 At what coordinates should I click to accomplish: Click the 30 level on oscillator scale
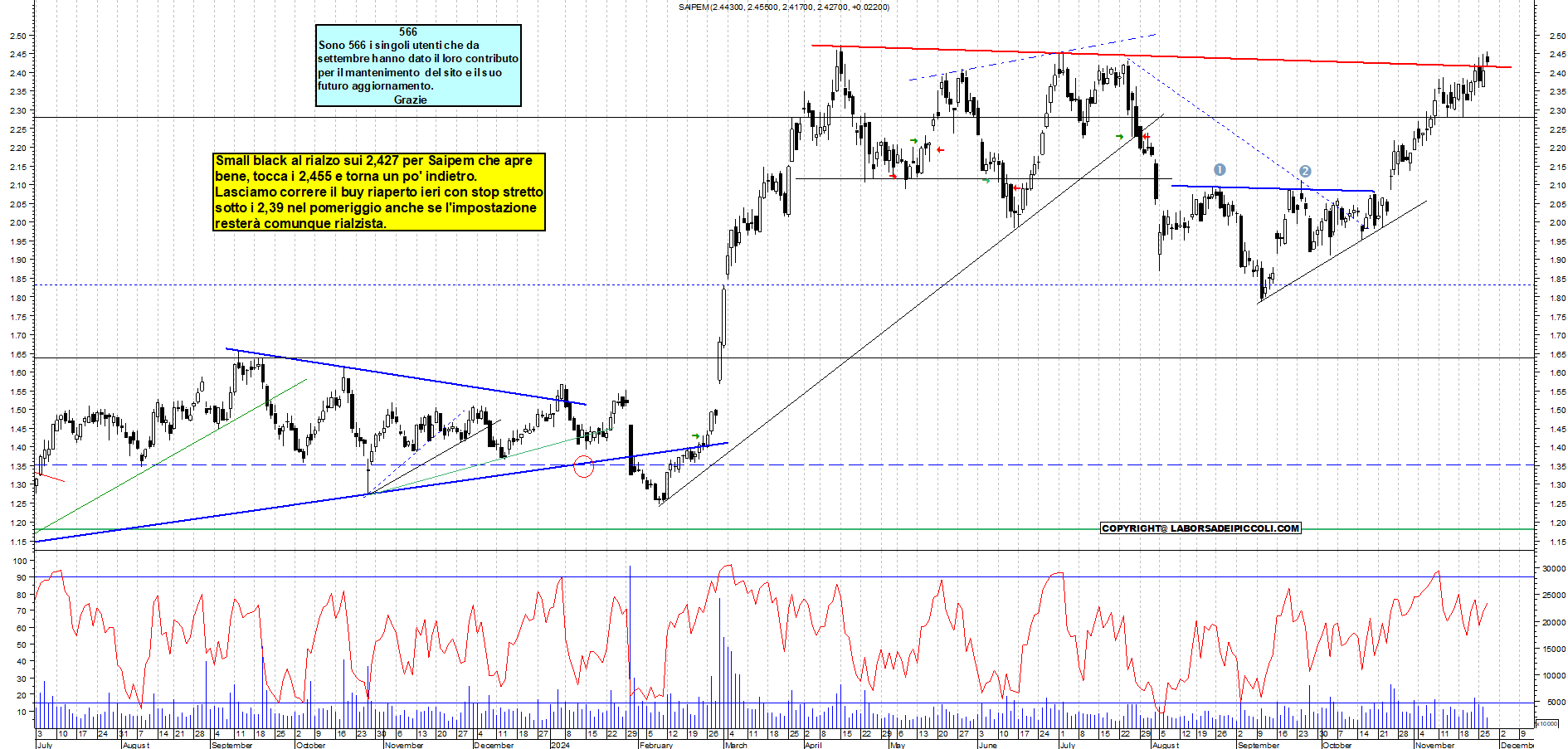tap(22, 678)
